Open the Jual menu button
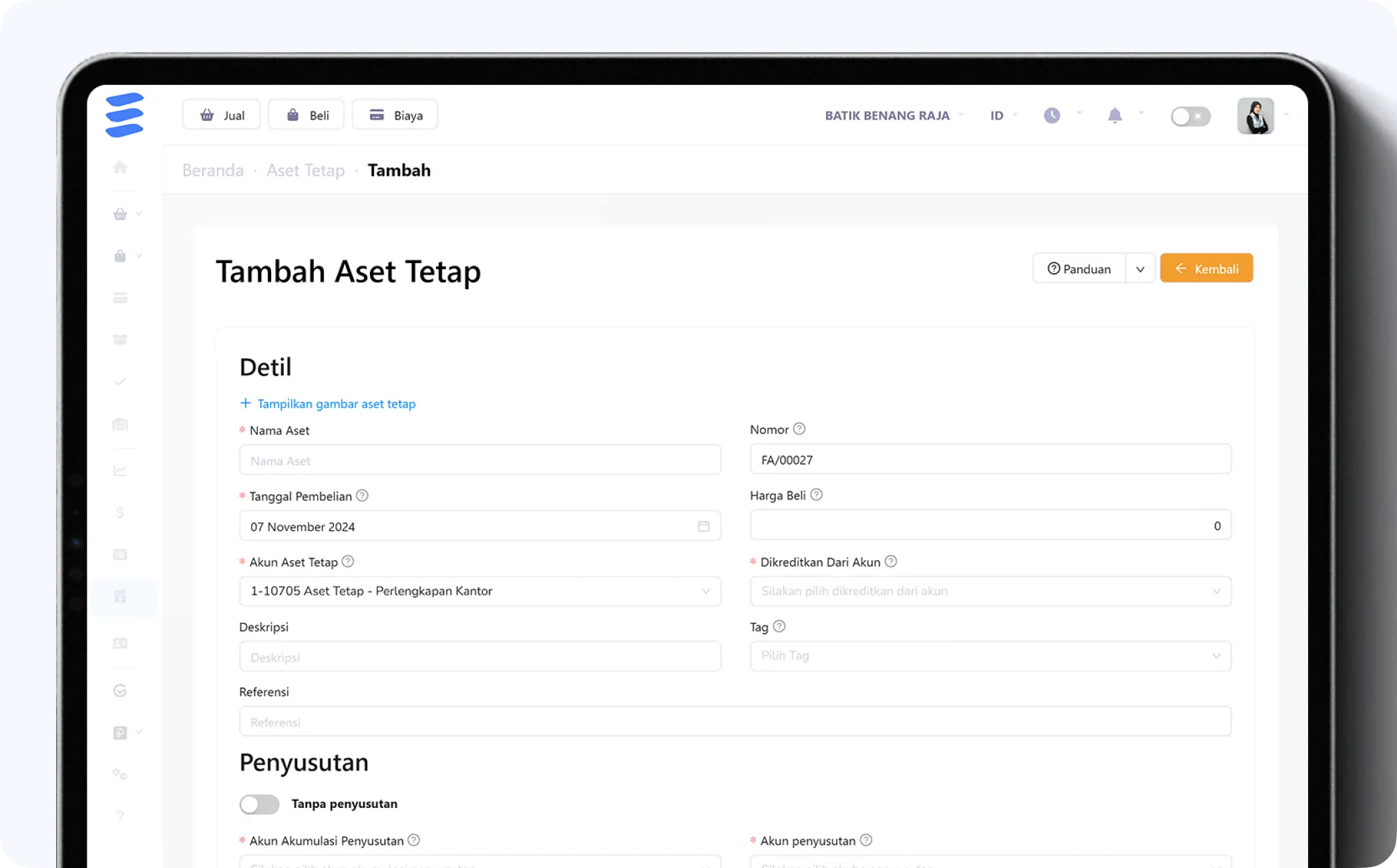1397x868 pixels. click(221, 115)
